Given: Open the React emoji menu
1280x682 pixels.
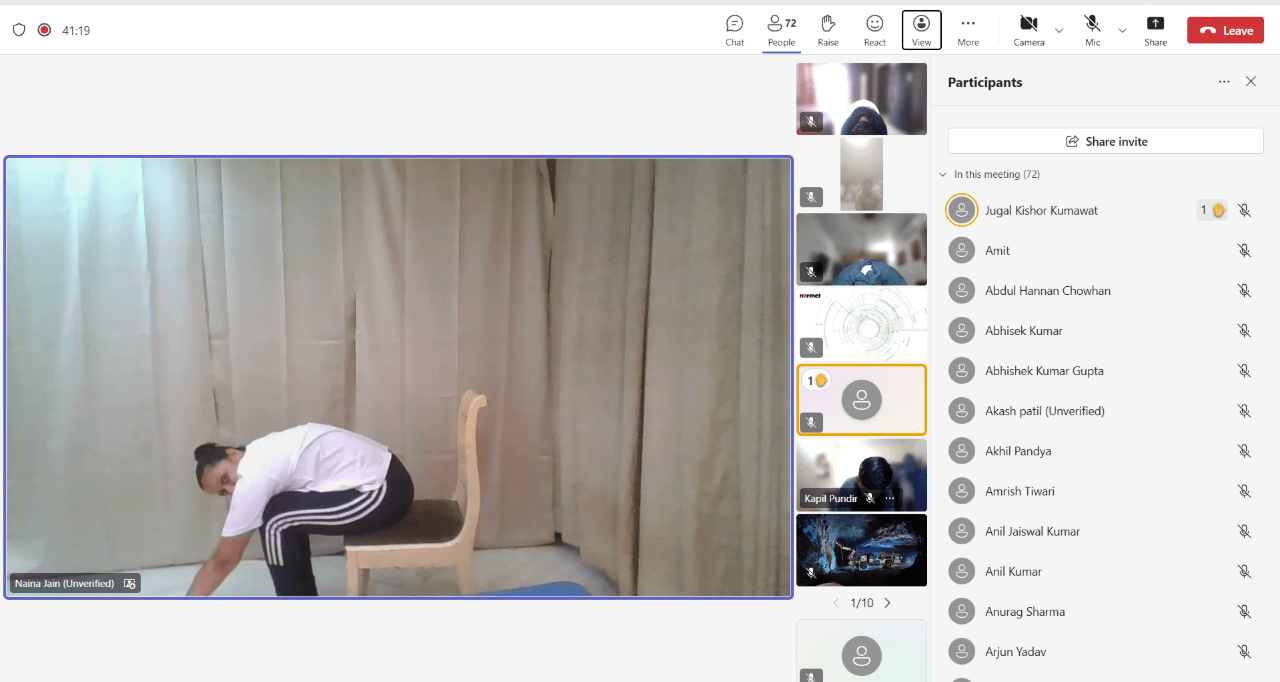Looking at the screenshot, I should click(874, 29).
